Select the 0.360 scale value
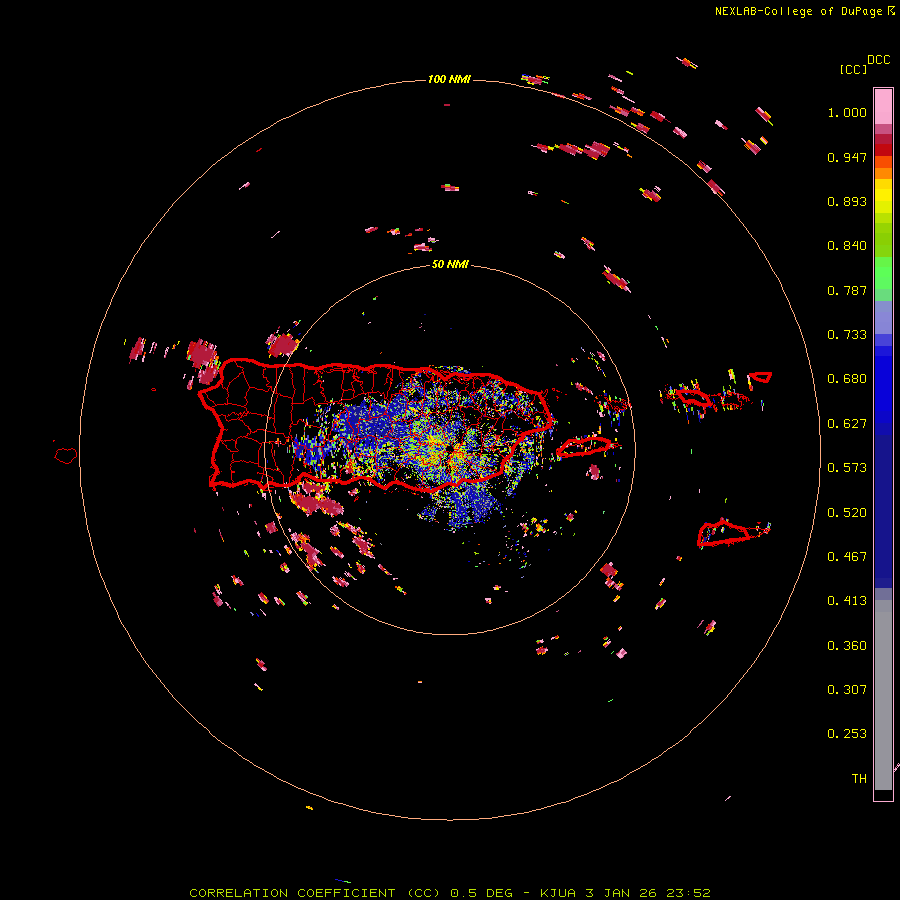 [847, 646]
